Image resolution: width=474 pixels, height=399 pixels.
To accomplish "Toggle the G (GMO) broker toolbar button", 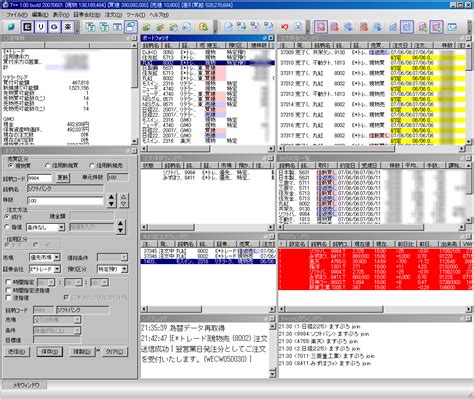I will (54, 27).
